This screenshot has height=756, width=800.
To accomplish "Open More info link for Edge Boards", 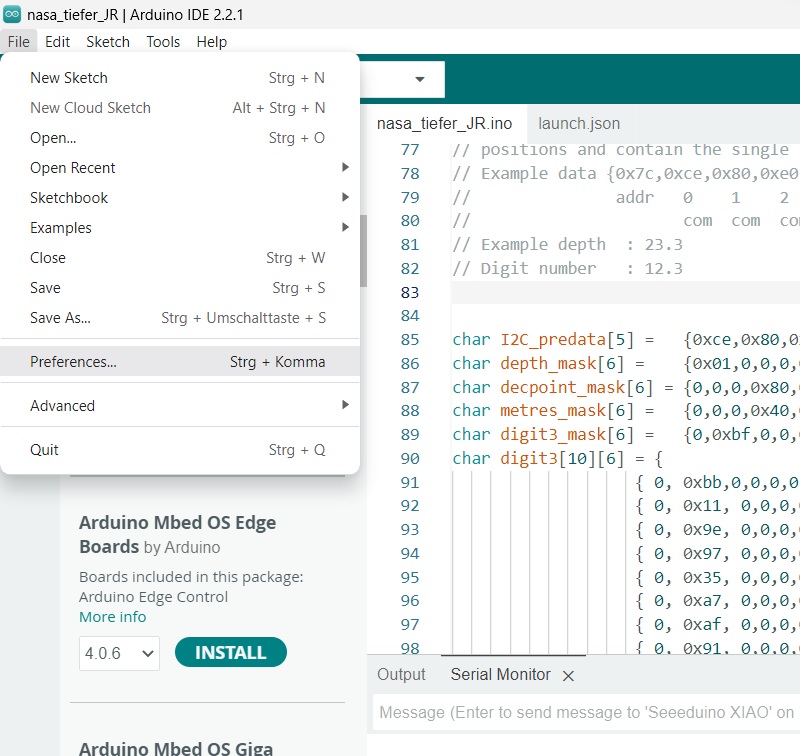I will pyautogui.click(x=113, y=617).
